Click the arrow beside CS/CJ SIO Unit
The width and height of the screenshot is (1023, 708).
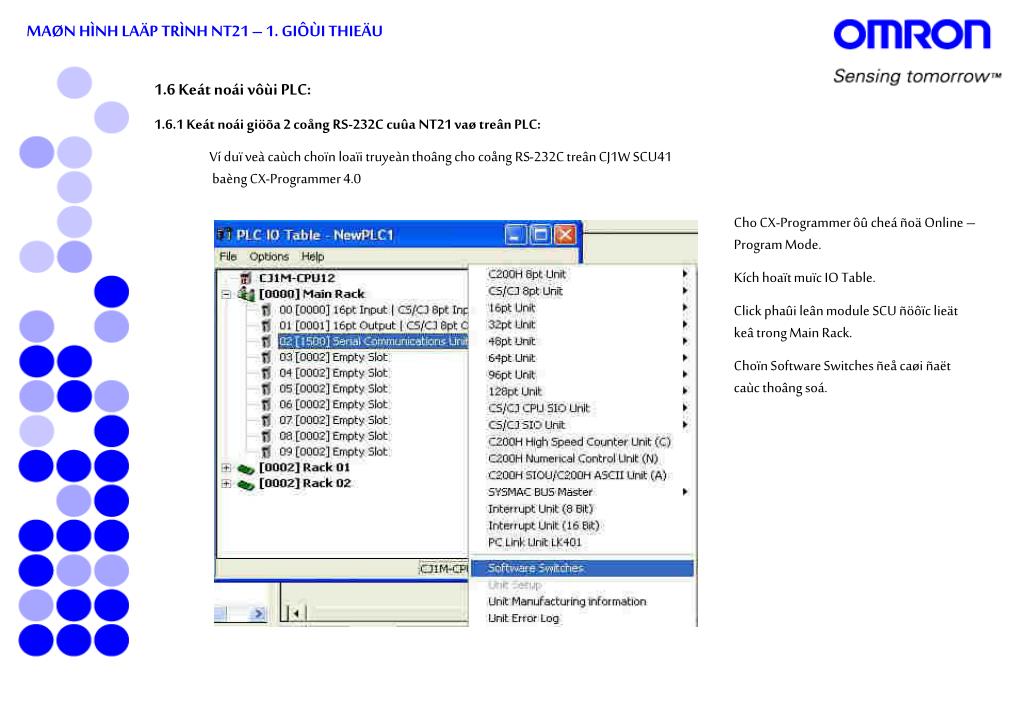[x=684, y=425]
